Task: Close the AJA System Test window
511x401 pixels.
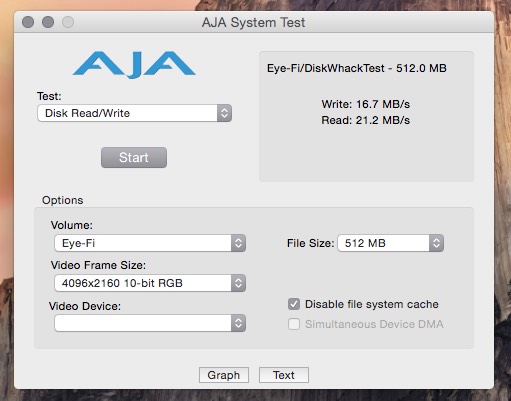Action: [28, 22]
